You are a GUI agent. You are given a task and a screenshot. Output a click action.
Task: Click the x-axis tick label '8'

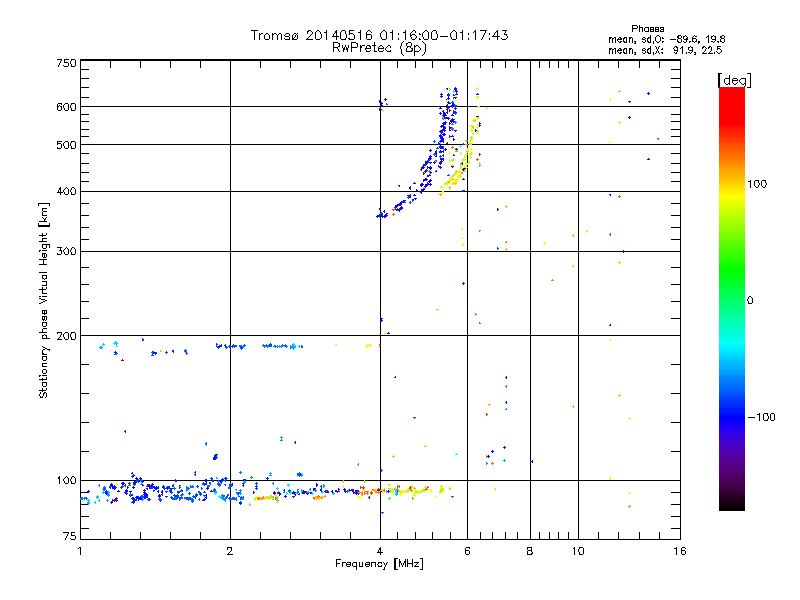(530, 551)
